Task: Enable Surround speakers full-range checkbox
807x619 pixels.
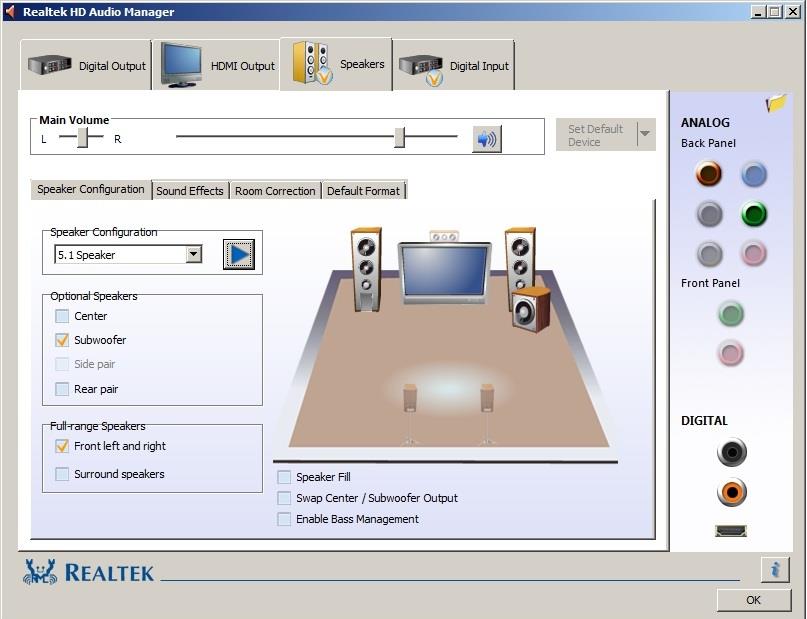Action: [62, 474]
